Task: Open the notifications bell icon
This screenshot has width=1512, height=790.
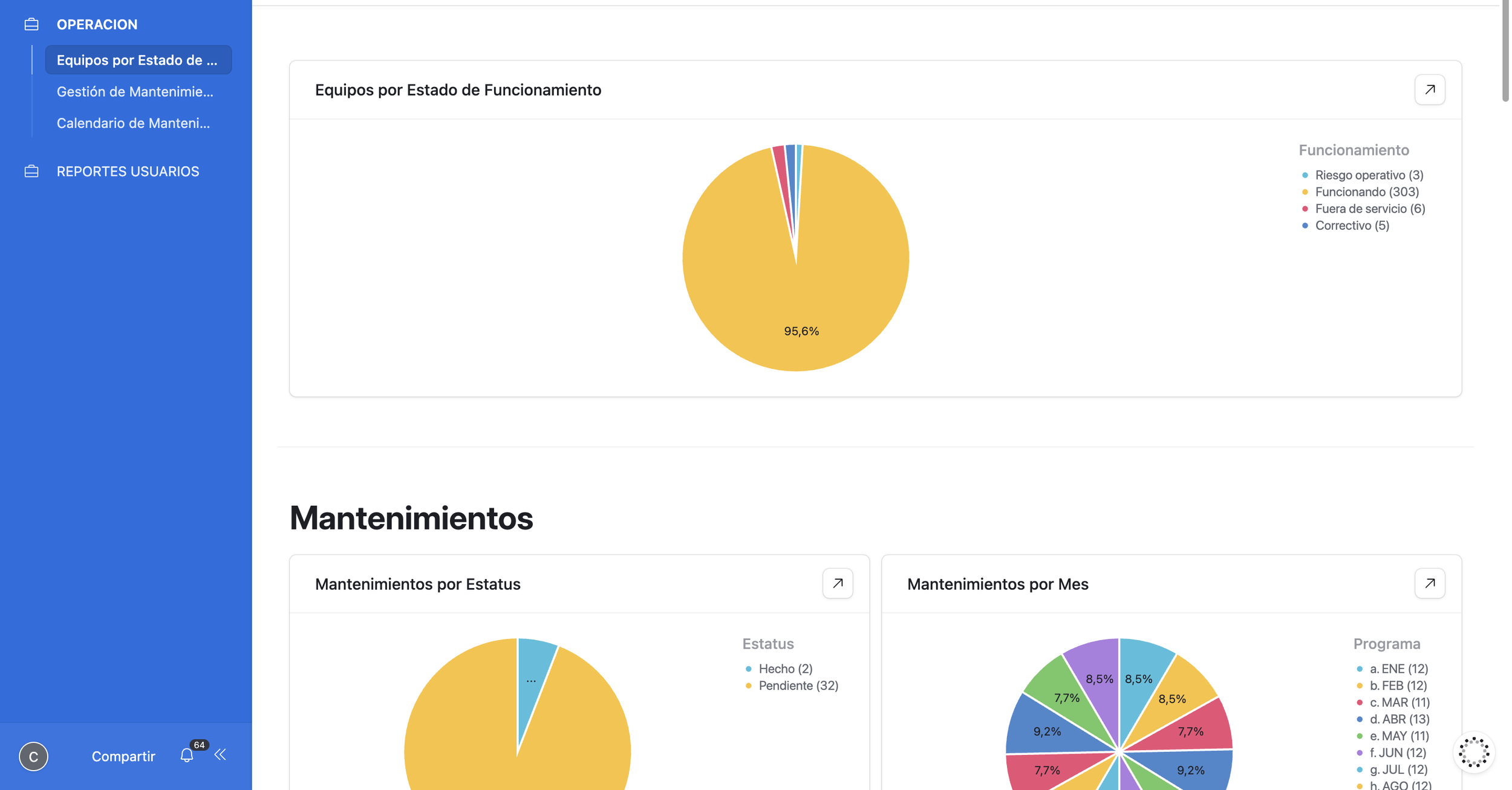Action: [187, 756]
